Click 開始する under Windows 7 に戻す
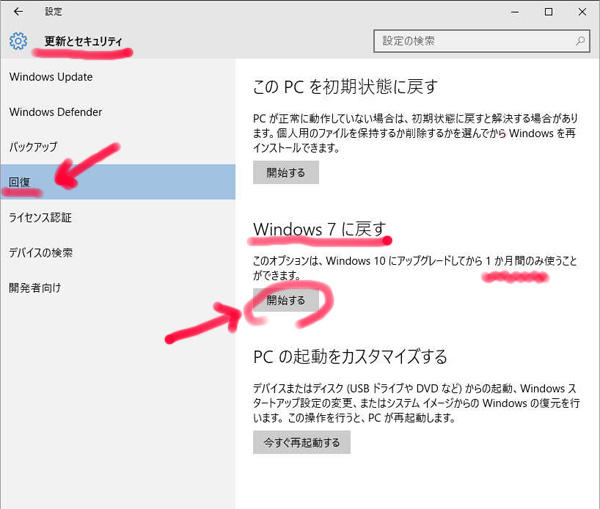 point(286,300)
